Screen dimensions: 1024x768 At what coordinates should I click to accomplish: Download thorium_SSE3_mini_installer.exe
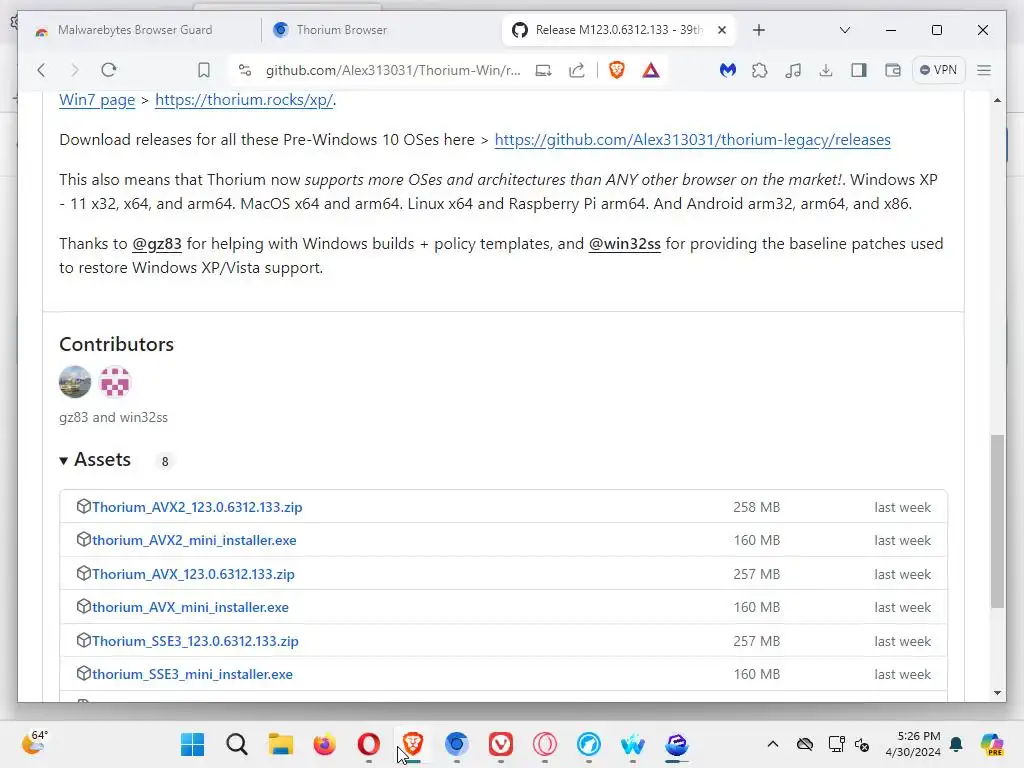pyautogui.click(x=192, y=674)
